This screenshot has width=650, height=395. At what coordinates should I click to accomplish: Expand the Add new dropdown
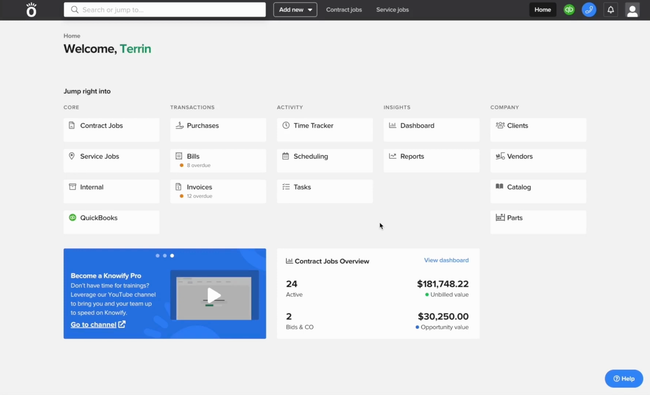pyautogui.click(x=295, y=10)
